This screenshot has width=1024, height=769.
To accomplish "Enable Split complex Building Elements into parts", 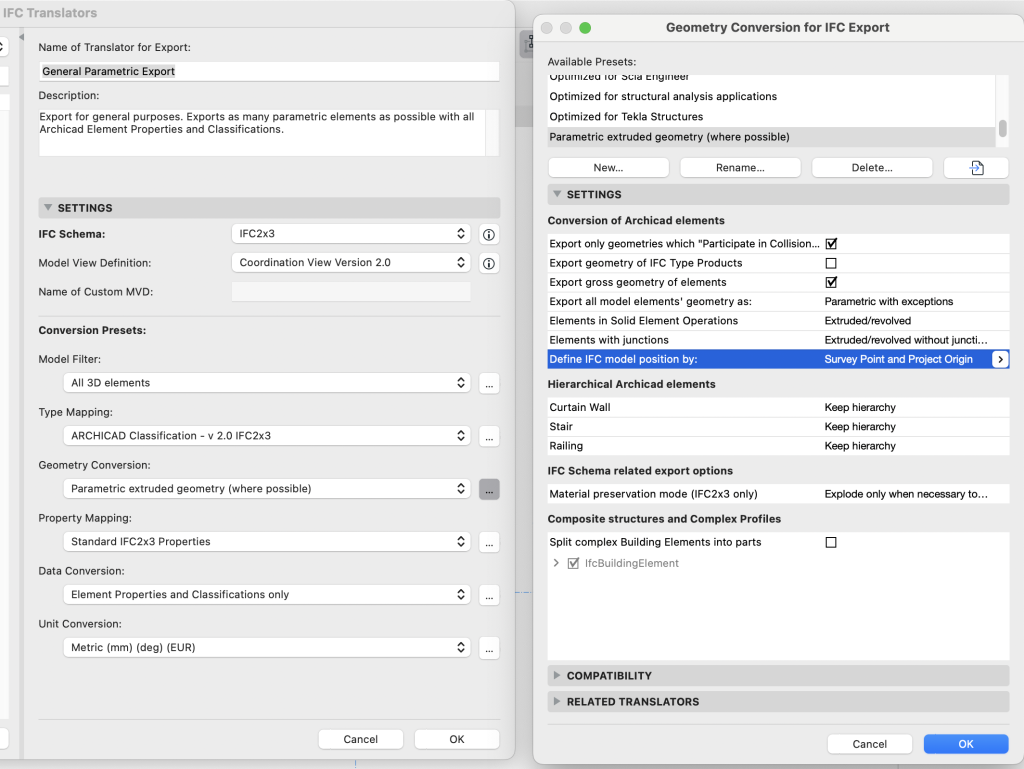I will pyautogui.click(x=831, y=542).
